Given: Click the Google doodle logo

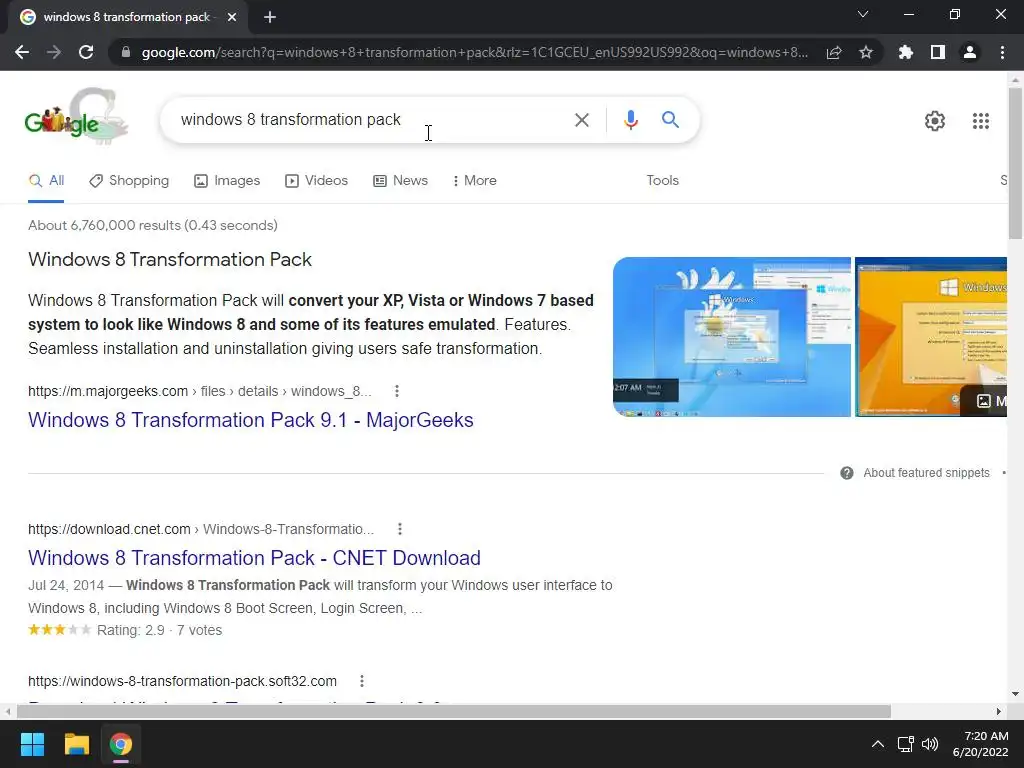Looking at the screenshot, I should tap(76, 116).
